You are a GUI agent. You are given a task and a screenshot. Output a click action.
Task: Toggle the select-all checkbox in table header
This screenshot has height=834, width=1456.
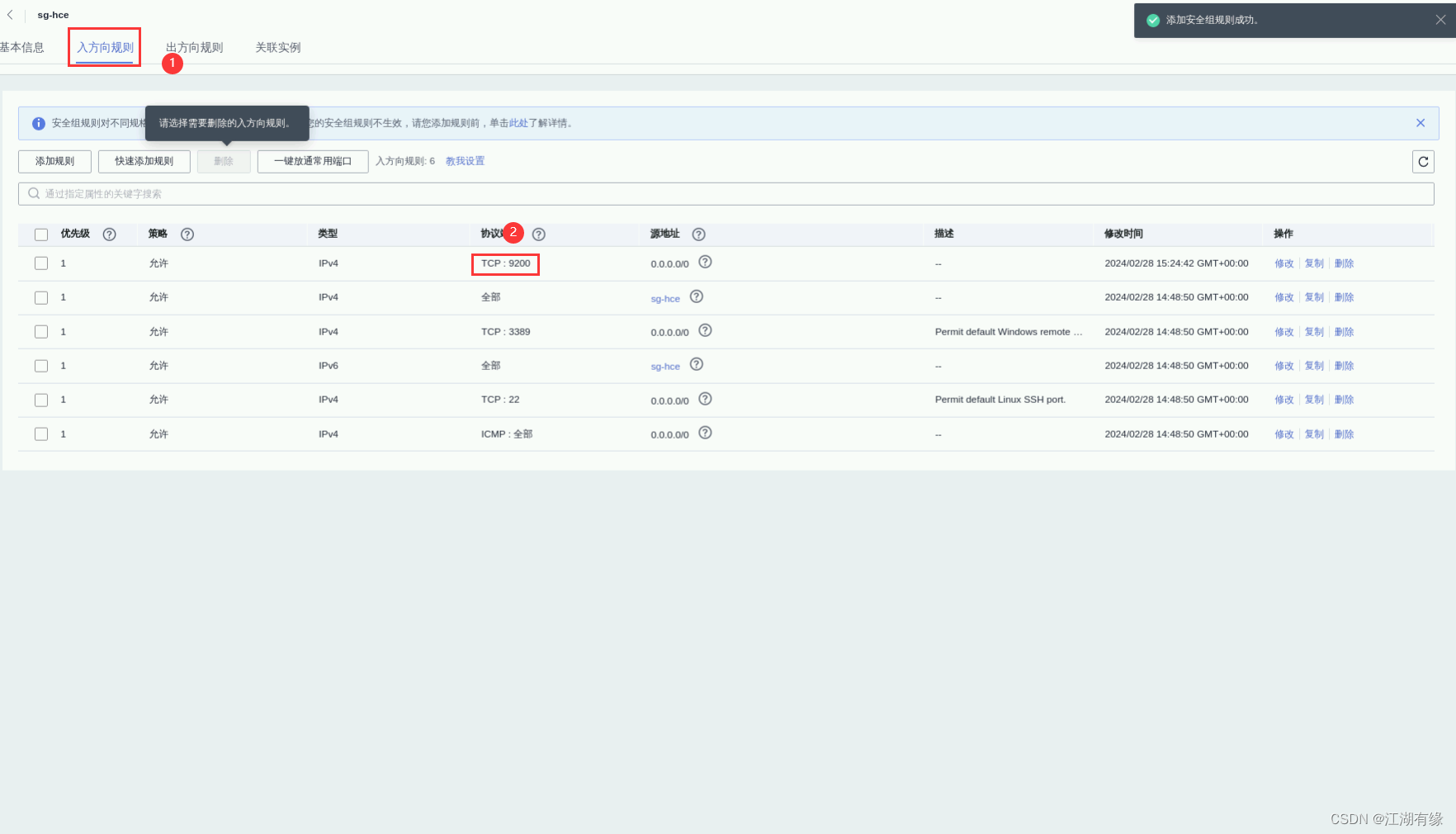click(x=41, y=235)
